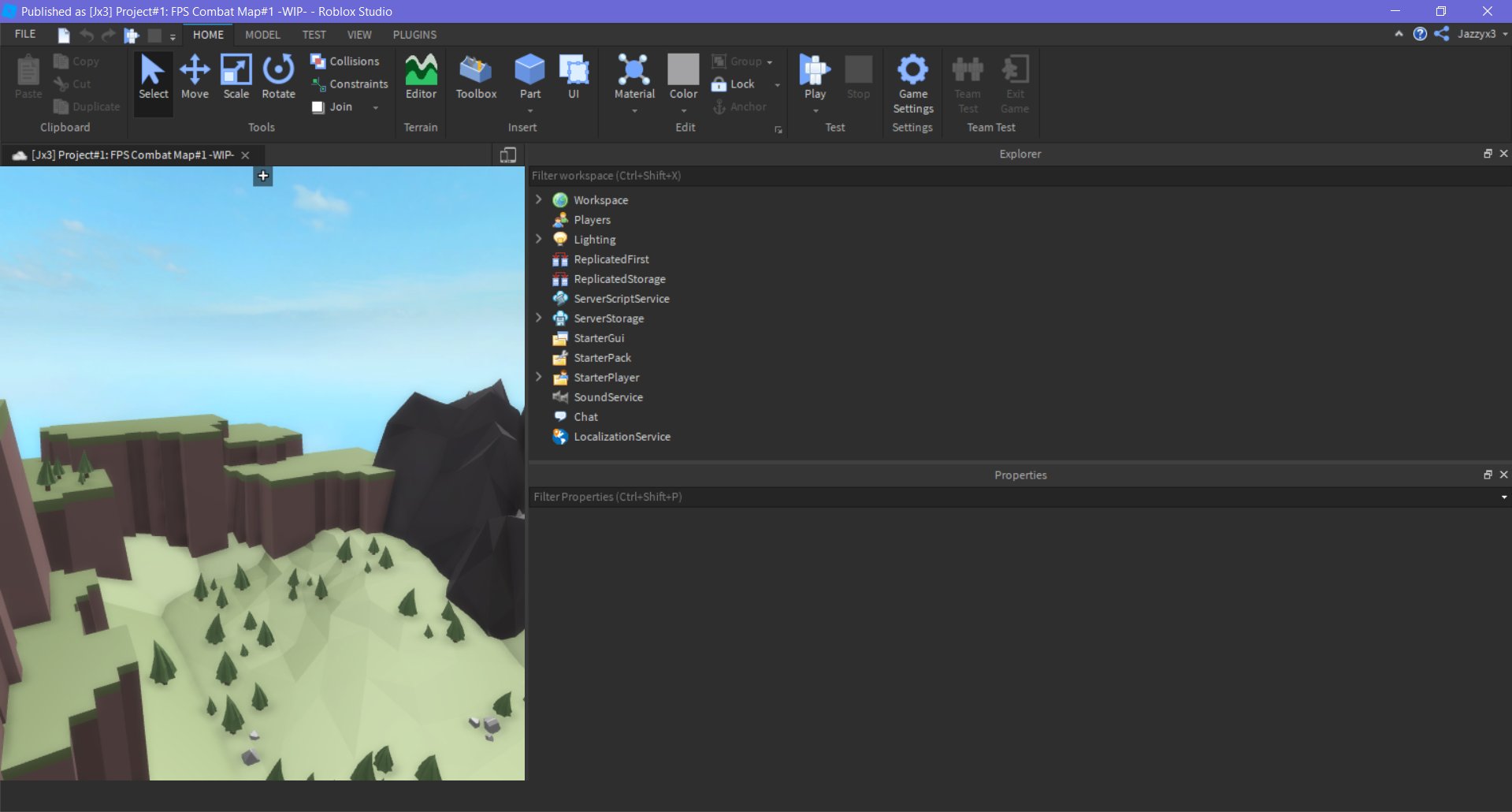Open the FILE menu

25,35
